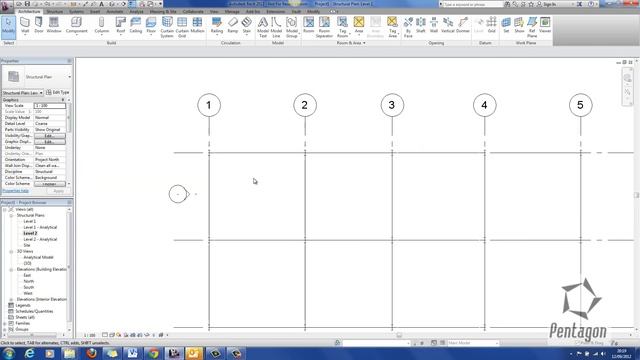Select the Door tool

[x=39, y=25]
